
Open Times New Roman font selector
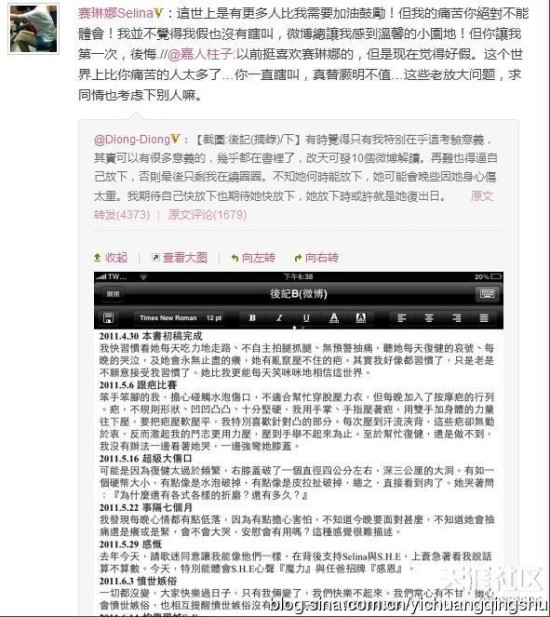coord(168,318)
